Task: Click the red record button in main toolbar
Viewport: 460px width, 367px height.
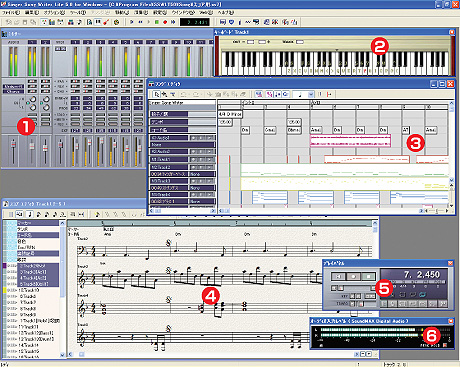Action: point(165,22)
